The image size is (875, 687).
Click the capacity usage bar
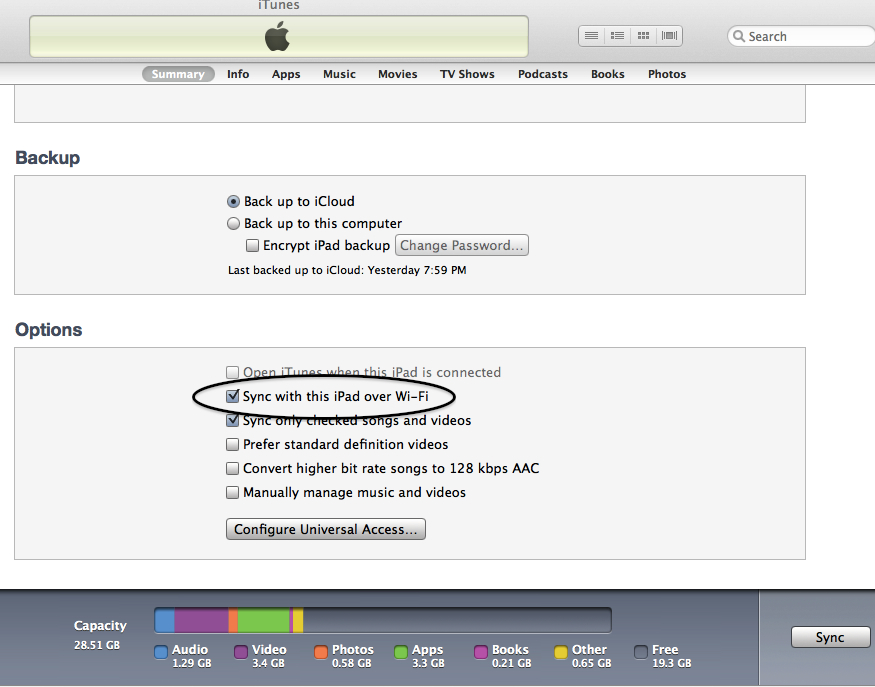[x=383, y=620]
